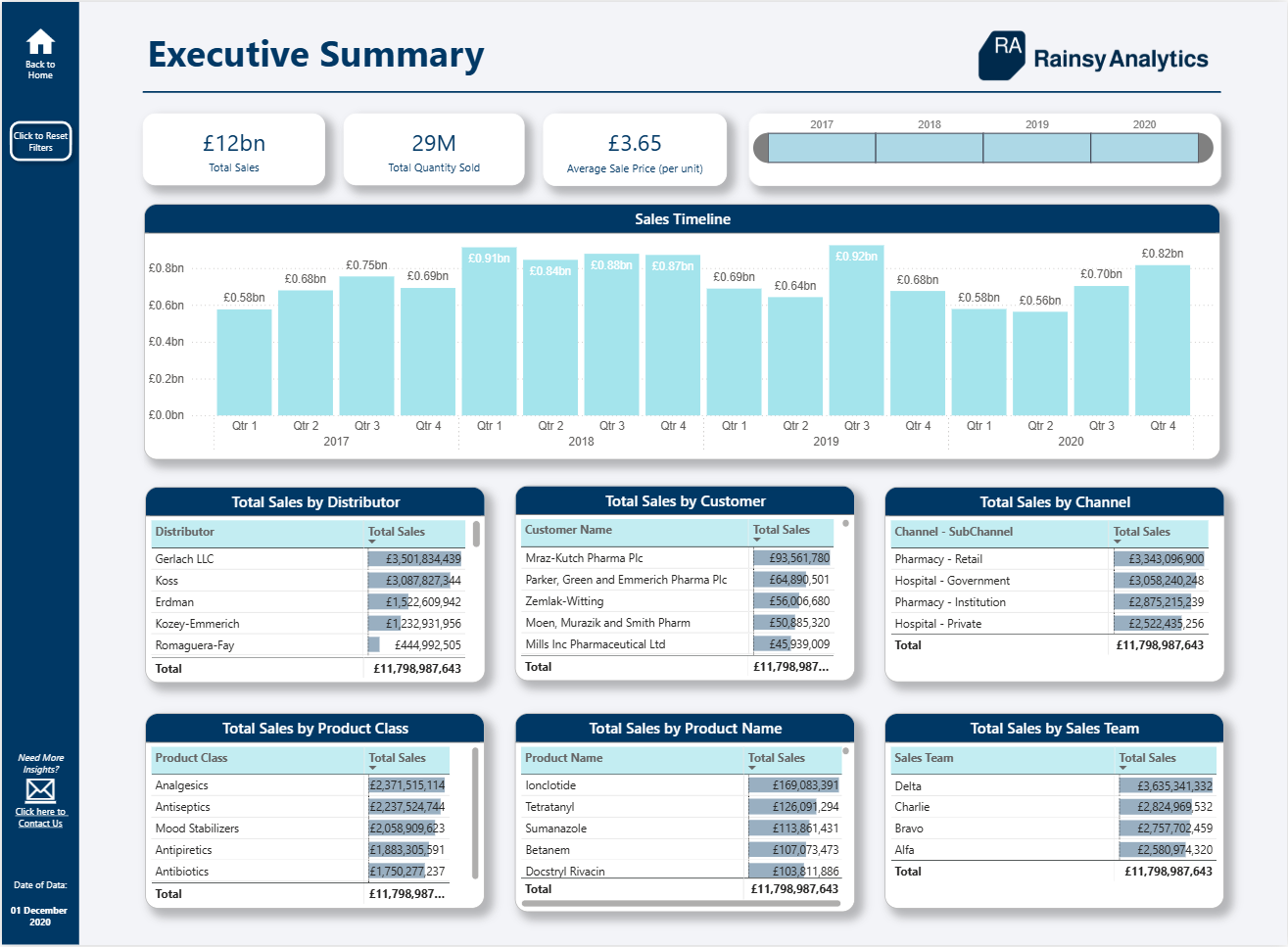This screenshot has height=947, width=1288.
Task: Click the 2017 Qtr 3 bar £0.75bn
Action: point(366,346)
